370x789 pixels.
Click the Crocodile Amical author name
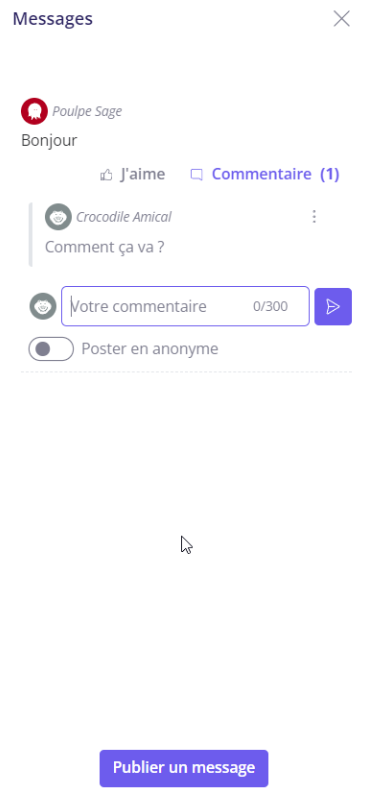pyautogui.click(x=124, y=217)
